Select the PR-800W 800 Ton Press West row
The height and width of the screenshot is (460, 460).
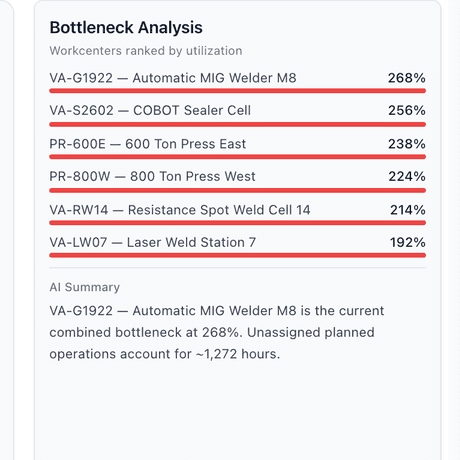237,181
